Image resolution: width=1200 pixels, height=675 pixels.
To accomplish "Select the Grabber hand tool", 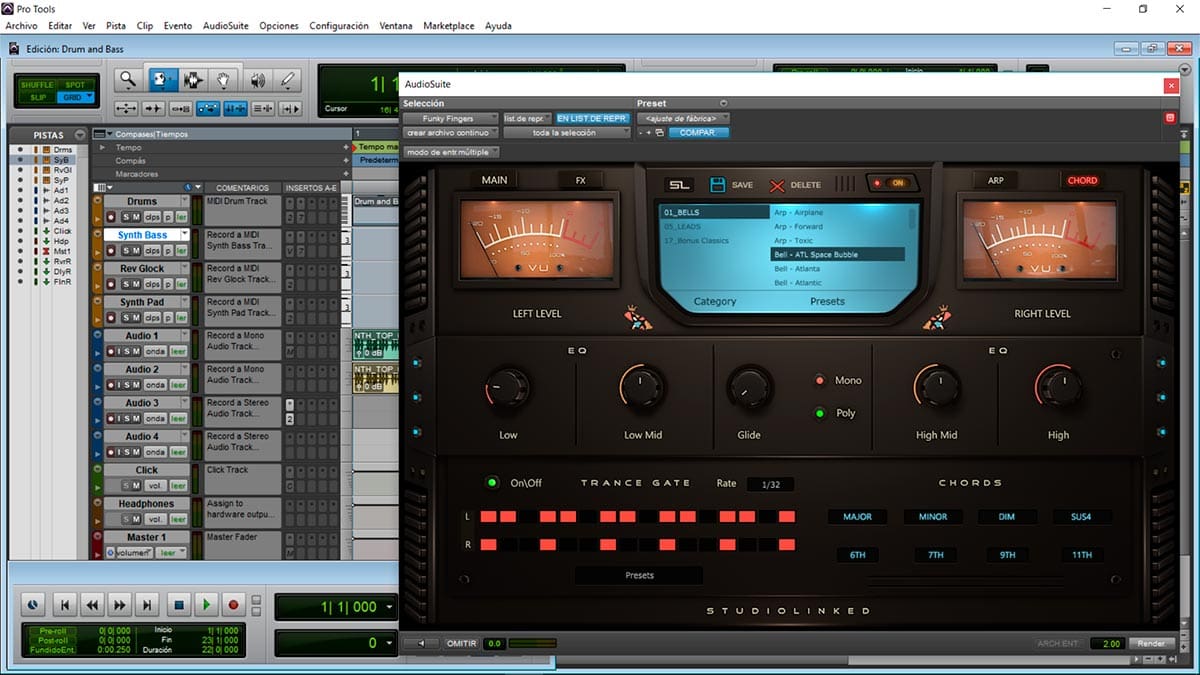I will coord(225,80).
